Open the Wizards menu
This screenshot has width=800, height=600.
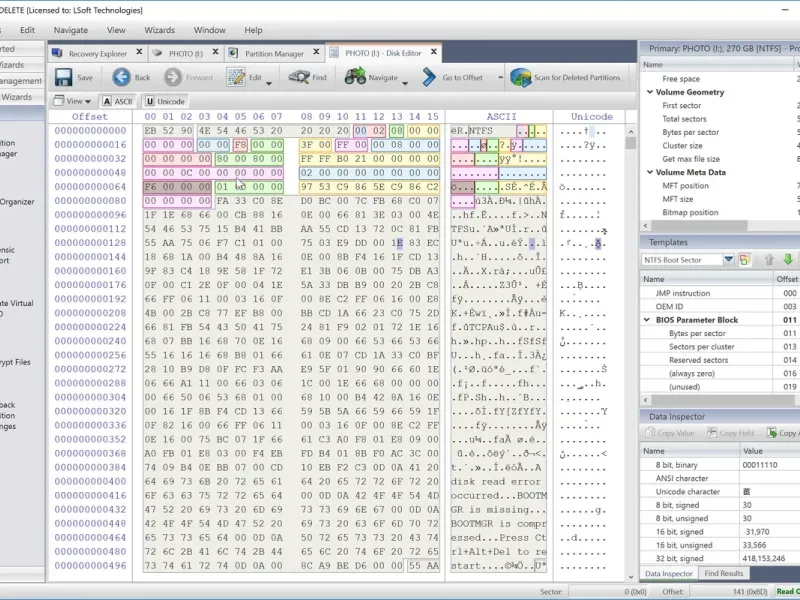point(160,30)
